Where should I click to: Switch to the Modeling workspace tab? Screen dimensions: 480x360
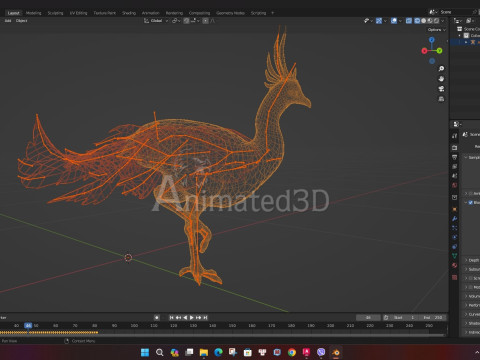(x=33, y=13)
